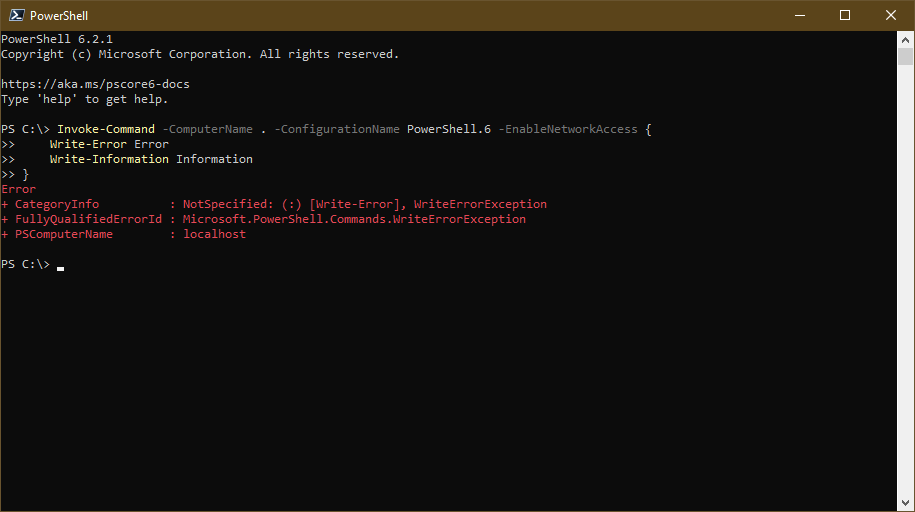Click the 'Write-Information Information' line
This screenshot has height=512, width=915.
click(151, 159)
